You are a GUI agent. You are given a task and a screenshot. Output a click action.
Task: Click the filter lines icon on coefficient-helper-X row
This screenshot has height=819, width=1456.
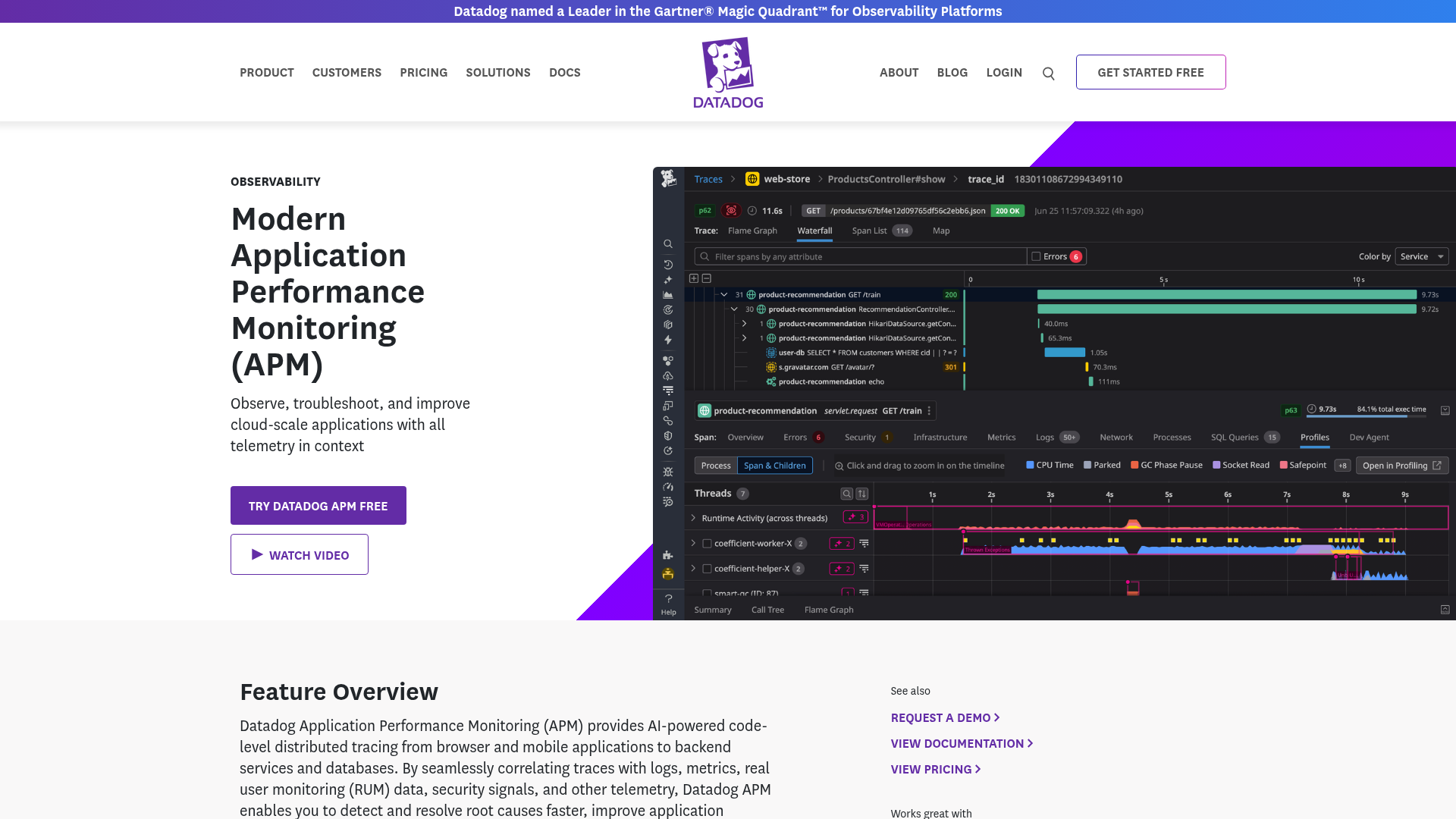(864, 569)
